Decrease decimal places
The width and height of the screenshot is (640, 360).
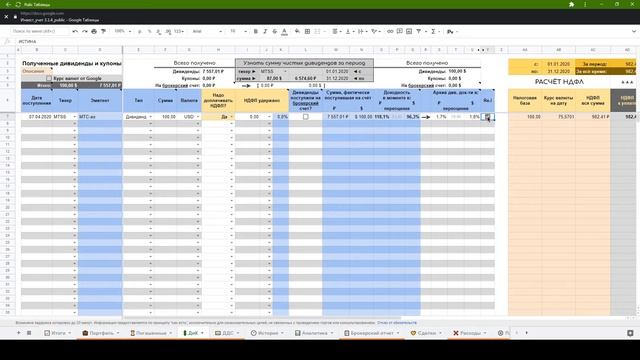coord(159,31)
